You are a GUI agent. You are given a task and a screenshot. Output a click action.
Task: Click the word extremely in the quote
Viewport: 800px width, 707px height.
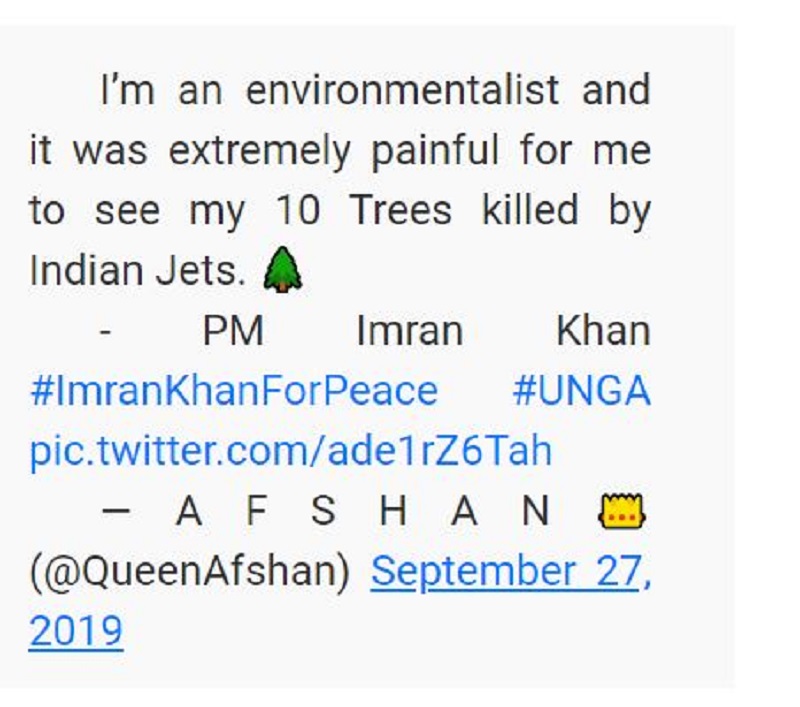tap(260, 150)
